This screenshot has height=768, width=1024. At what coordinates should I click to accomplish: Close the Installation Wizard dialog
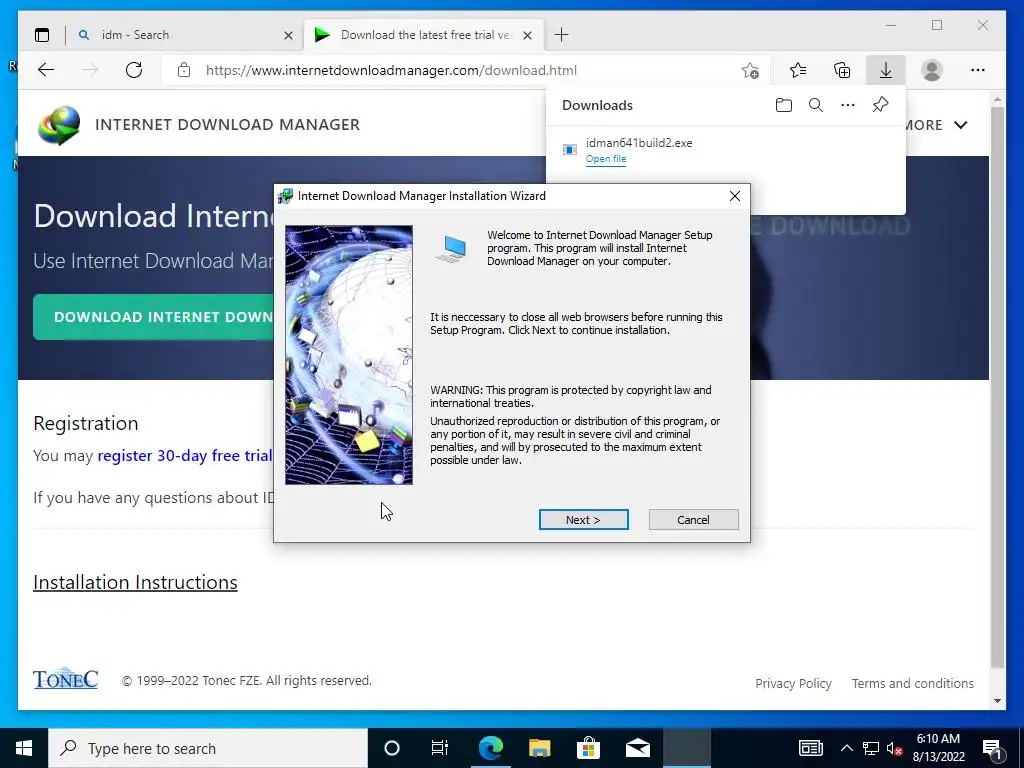(735, 196)
